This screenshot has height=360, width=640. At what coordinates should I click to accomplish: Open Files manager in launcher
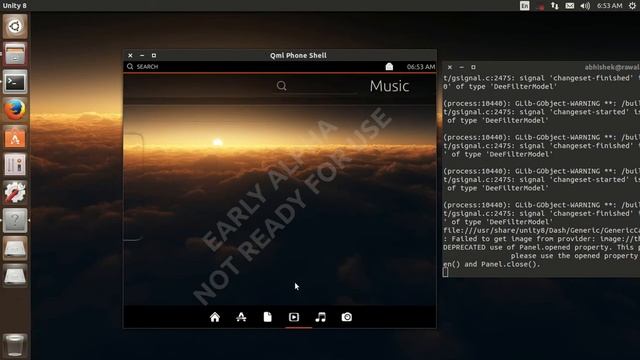(x=15, y=54)
